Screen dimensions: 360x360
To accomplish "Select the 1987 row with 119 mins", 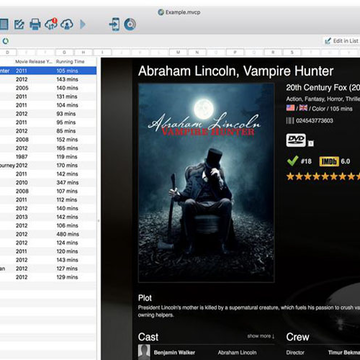I will (x=48, y=157).
